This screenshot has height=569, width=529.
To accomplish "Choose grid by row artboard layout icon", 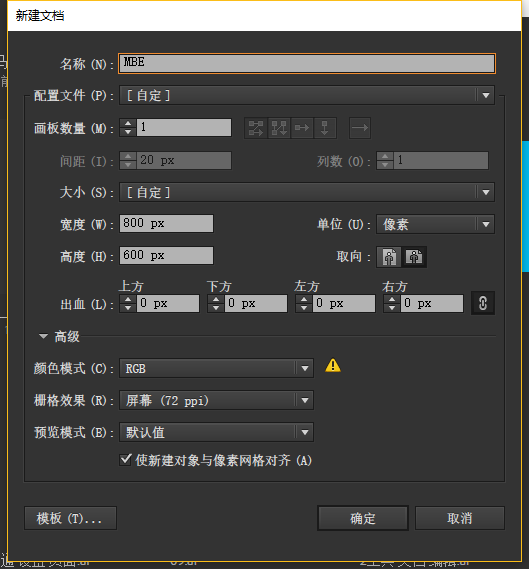I will (x=256, y=128).
